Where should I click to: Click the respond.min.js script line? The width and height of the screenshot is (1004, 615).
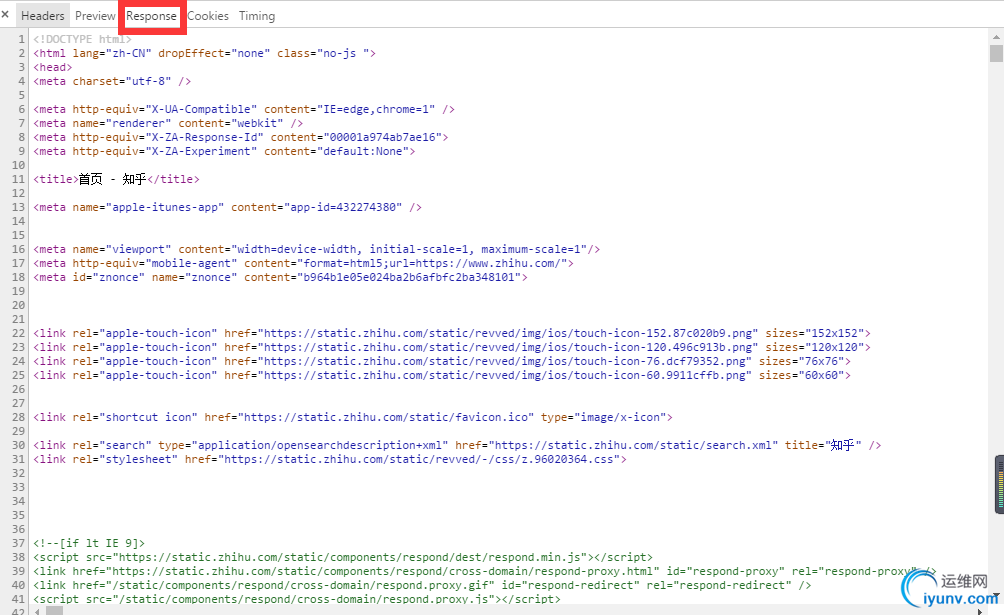tap(343, 557)
